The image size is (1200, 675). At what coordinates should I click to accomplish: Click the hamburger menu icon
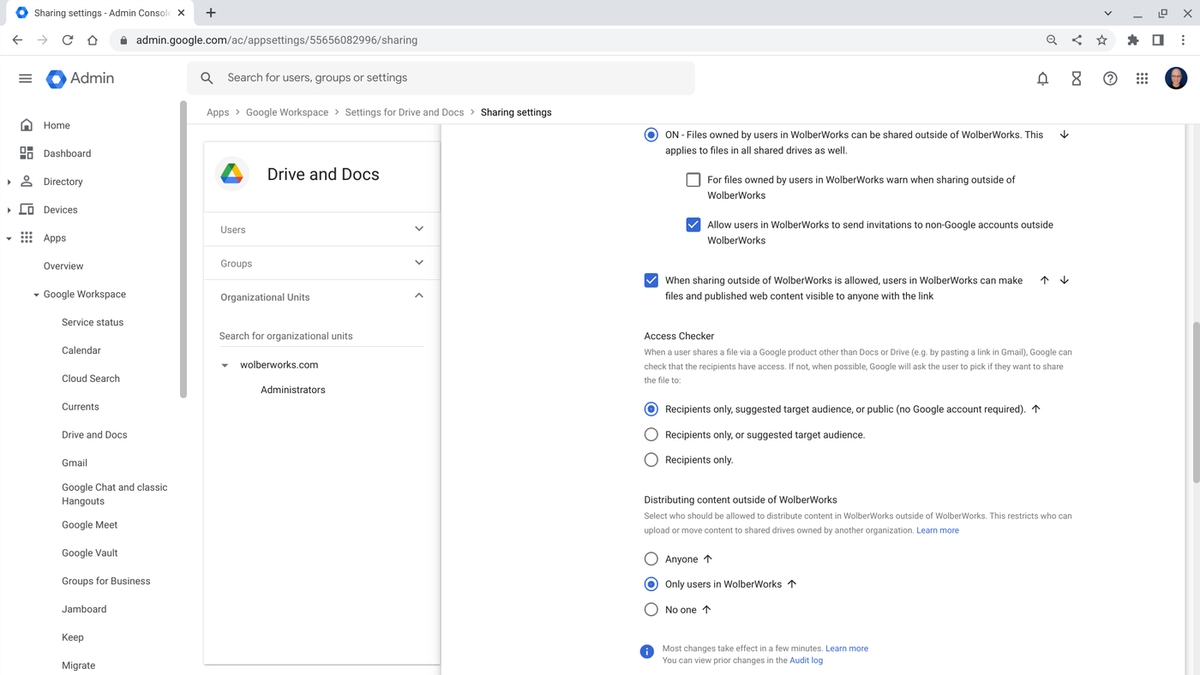(x=25, y=78)
